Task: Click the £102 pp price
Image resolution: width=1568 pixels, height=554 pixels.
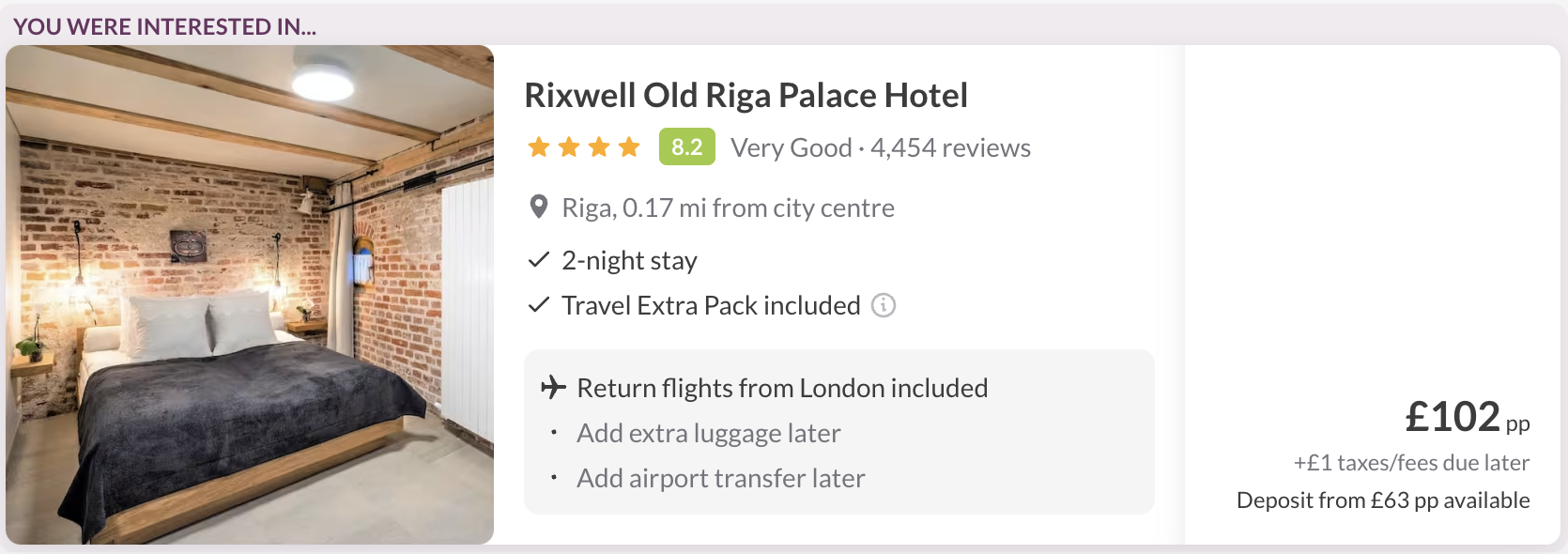Action: pos(1466,417)
